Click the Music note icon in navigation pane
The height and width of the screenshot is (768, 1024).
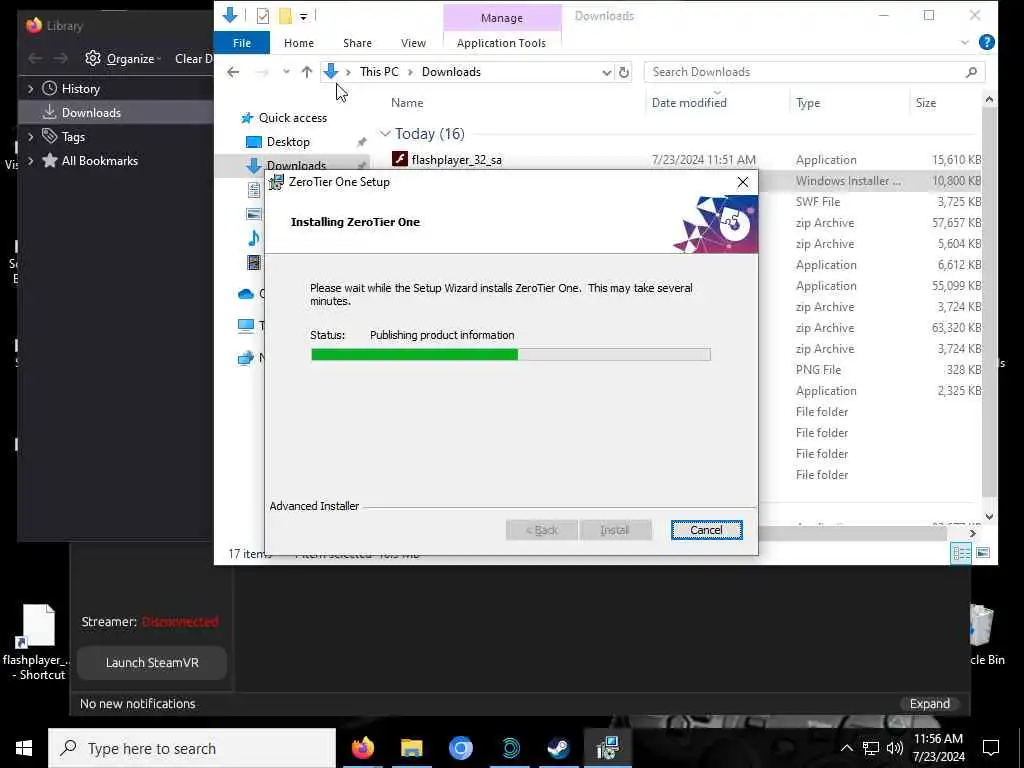253,238
